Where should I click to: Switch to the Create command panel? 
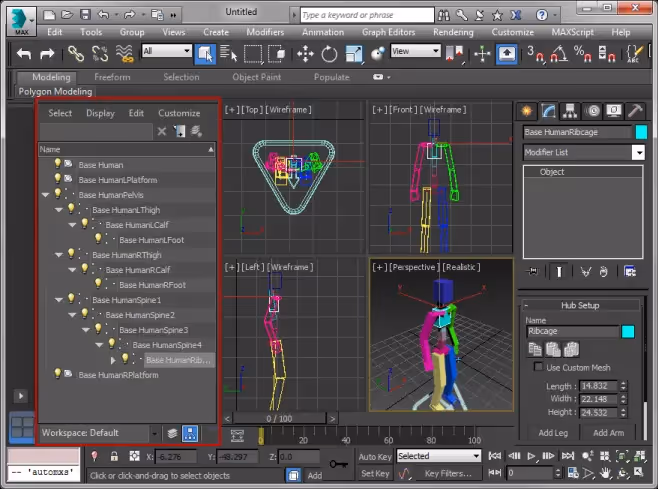coord(527,111)
